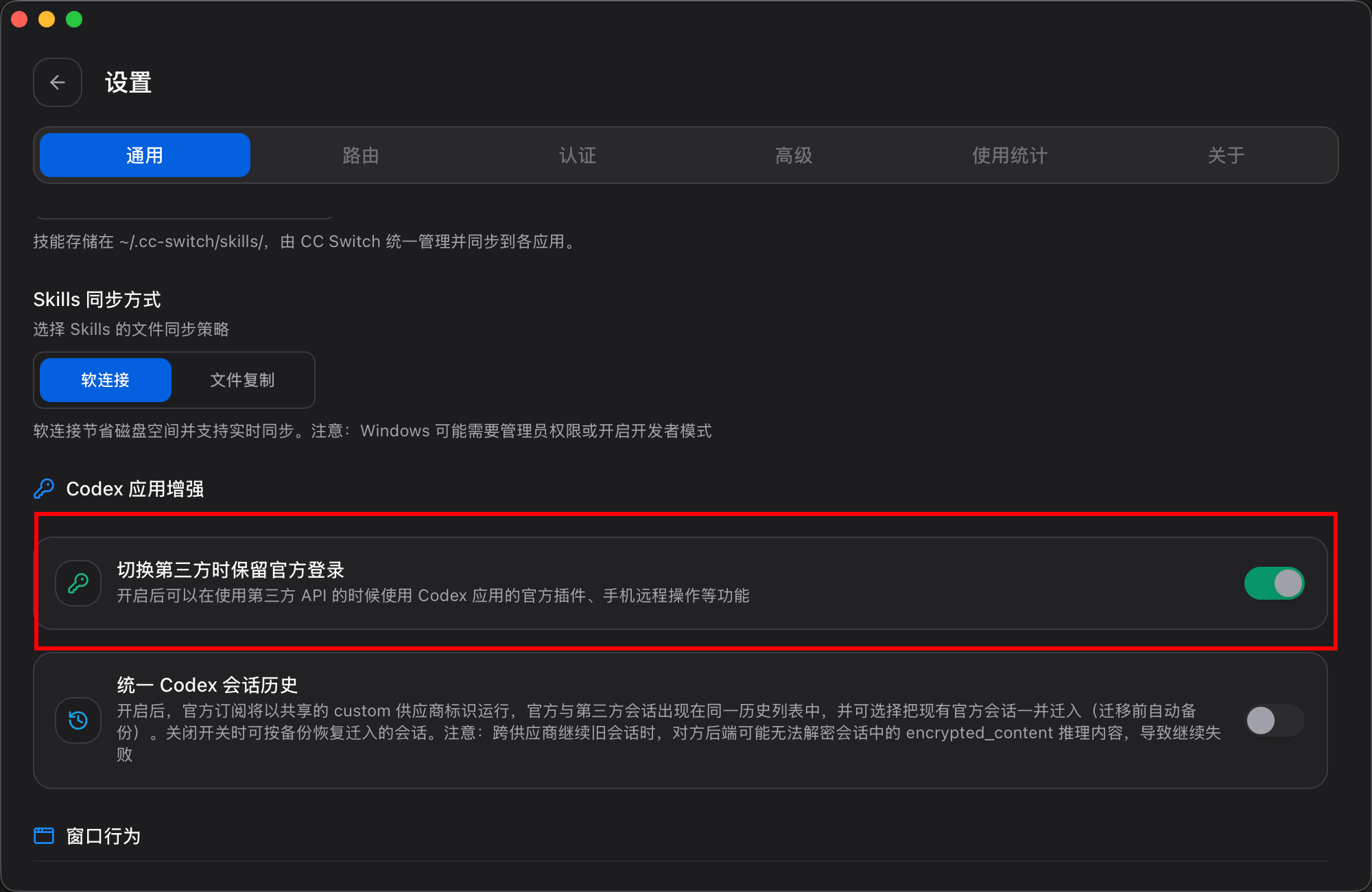The height and width of the screenshot is (892, 1372).
Task: Click the 开启后可以在使用第三方 API description
Action: click(433, 596)
